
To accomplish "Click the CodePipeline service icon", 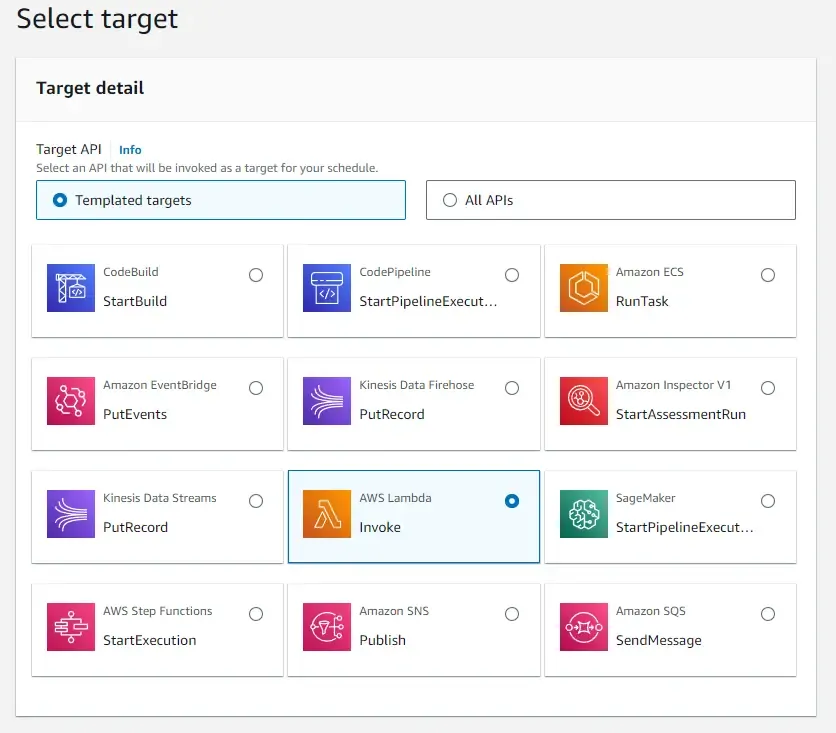I will click(x=327, y=287).
